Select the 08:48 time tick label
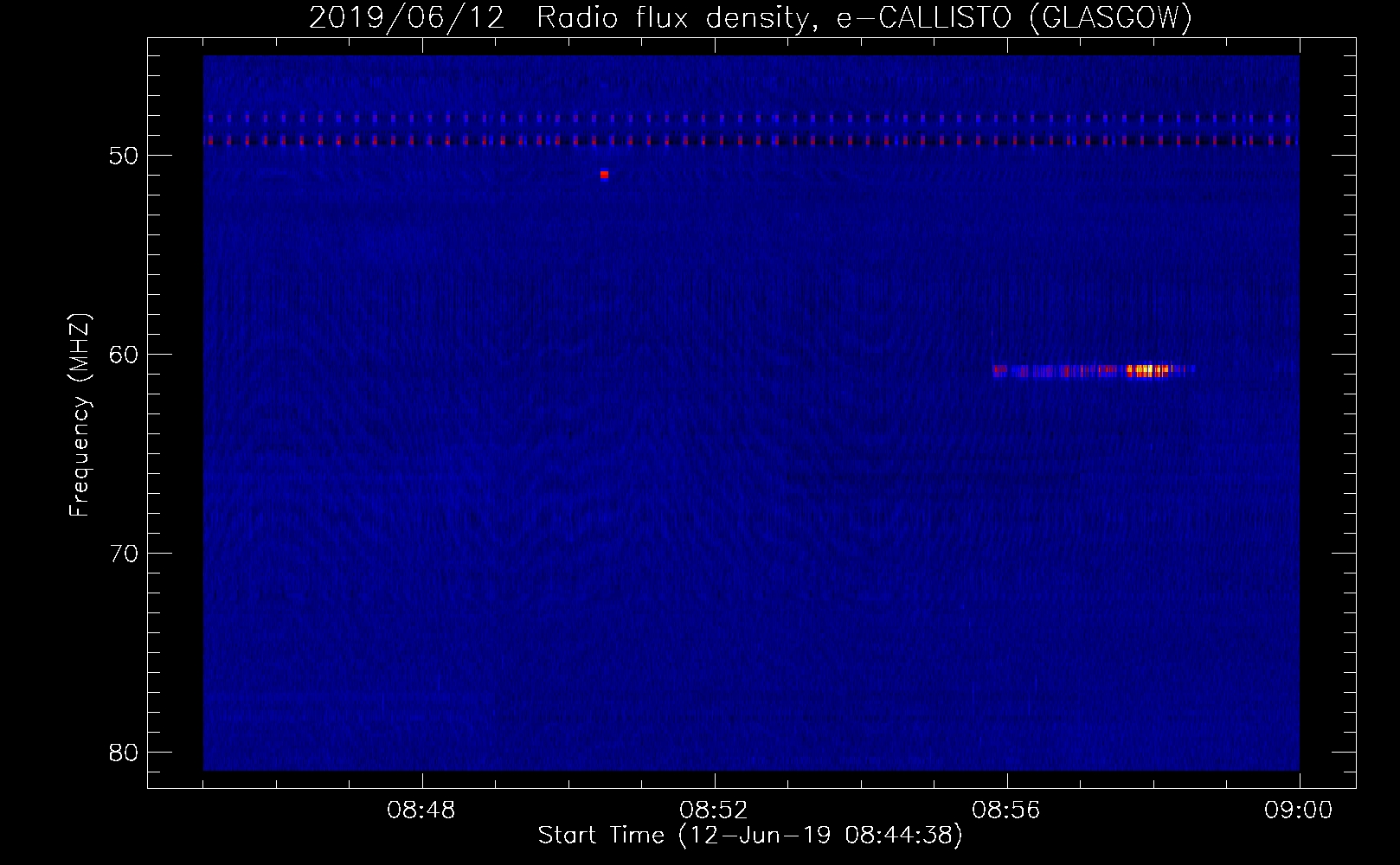 click(421, 811)
